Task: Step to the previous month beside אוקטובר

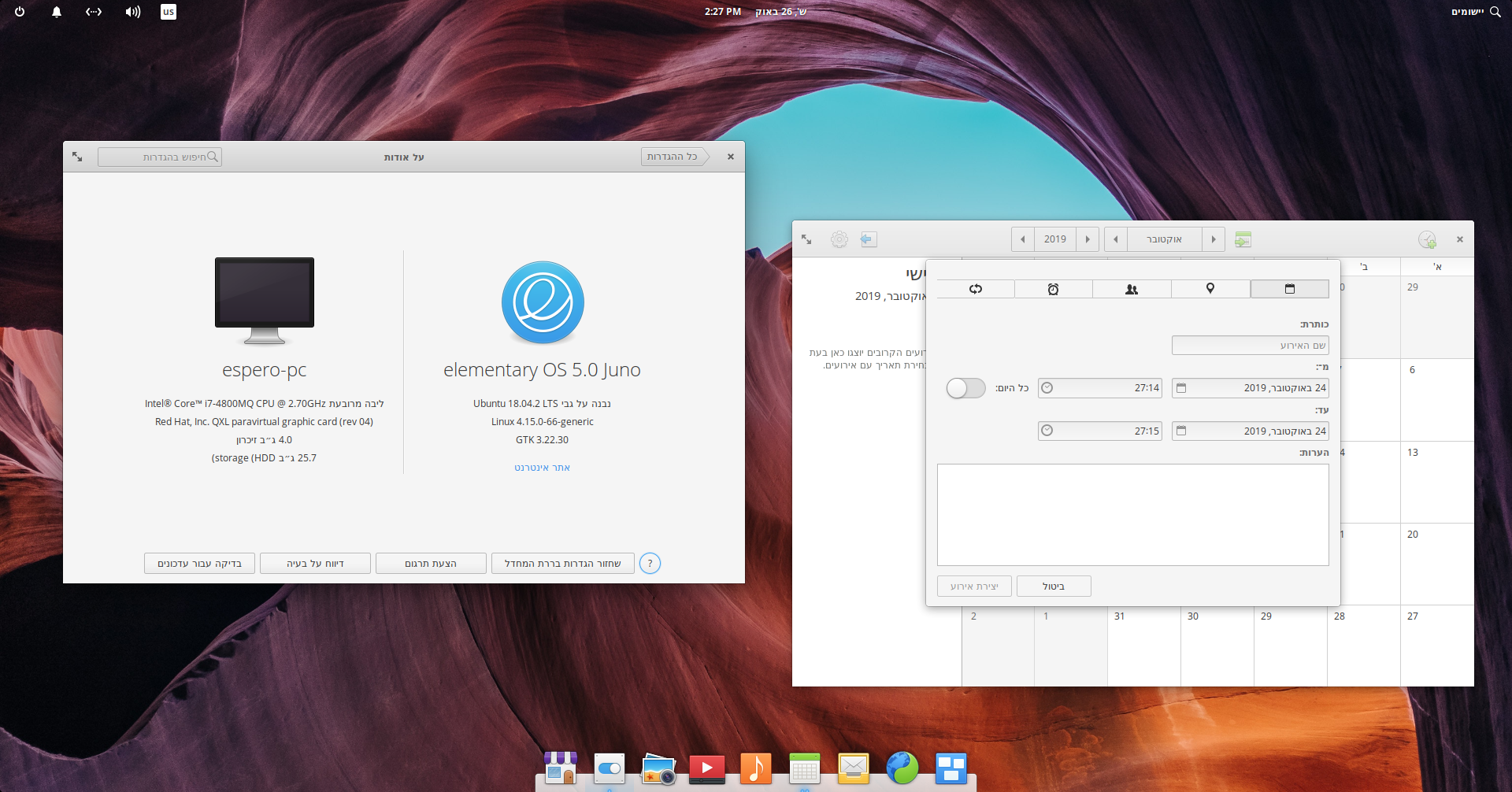Action: point(1214,239)
